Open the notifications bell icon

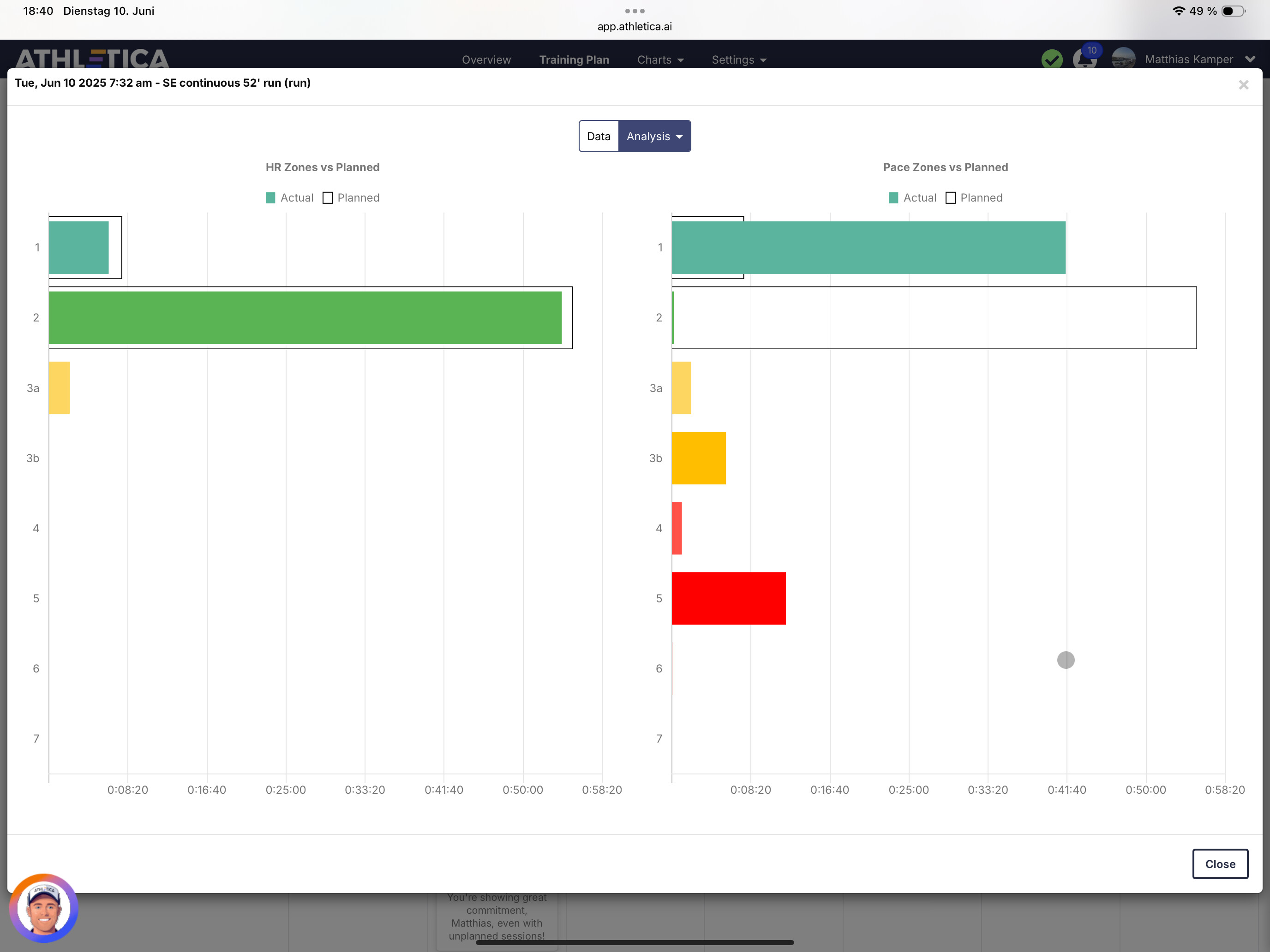1084,59
